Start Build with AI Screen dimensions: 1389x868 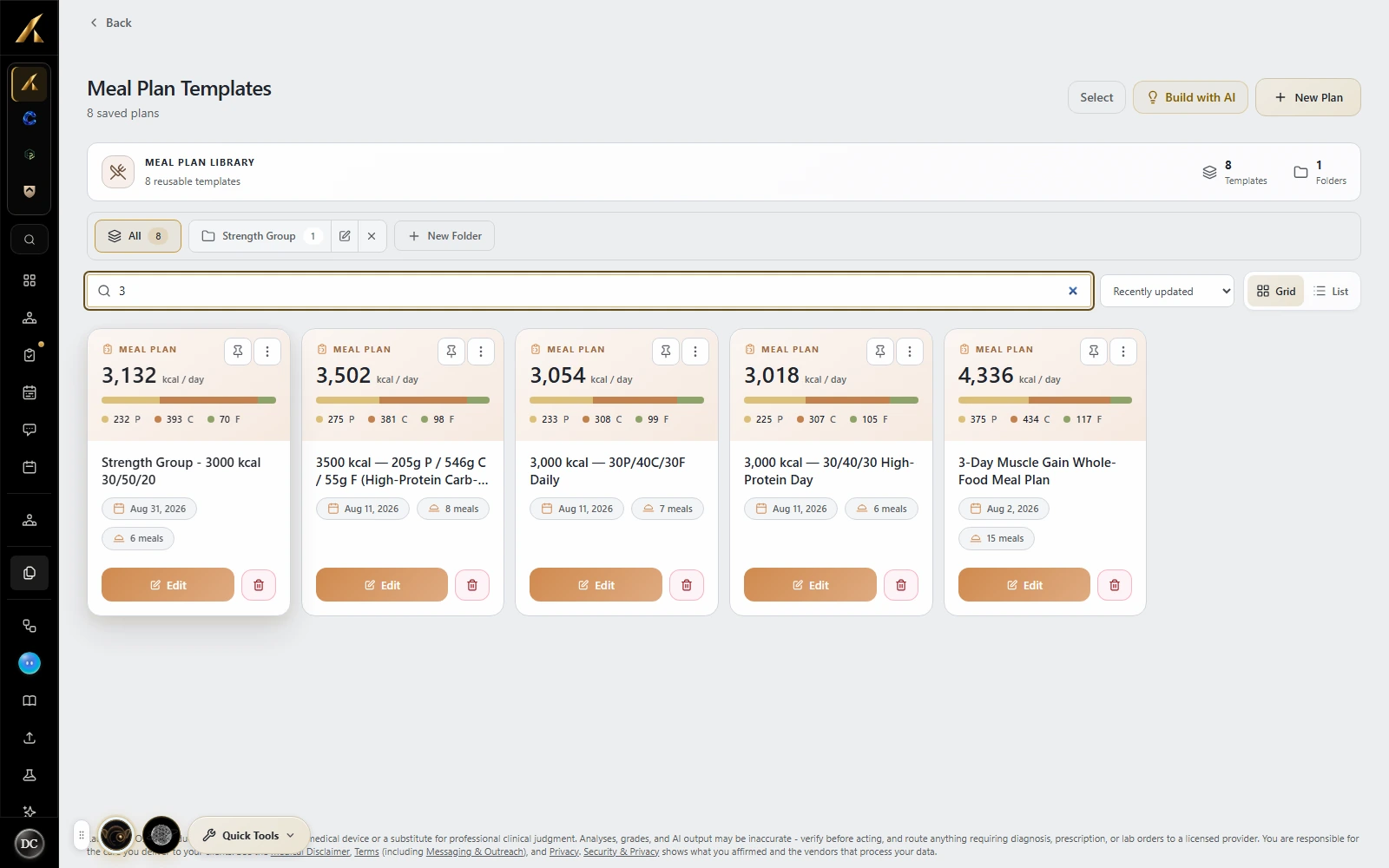[1190, 97]
